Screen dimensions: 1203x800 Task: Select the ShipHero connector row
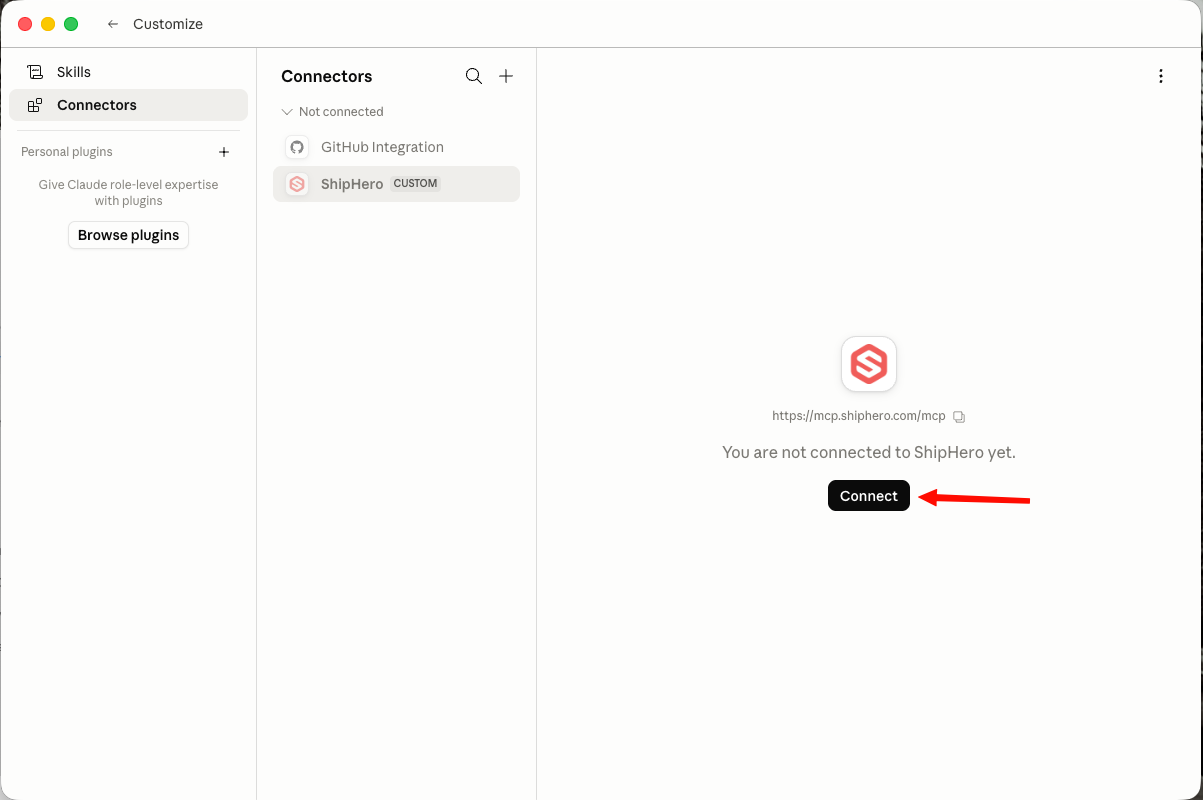tap(396, 184)
